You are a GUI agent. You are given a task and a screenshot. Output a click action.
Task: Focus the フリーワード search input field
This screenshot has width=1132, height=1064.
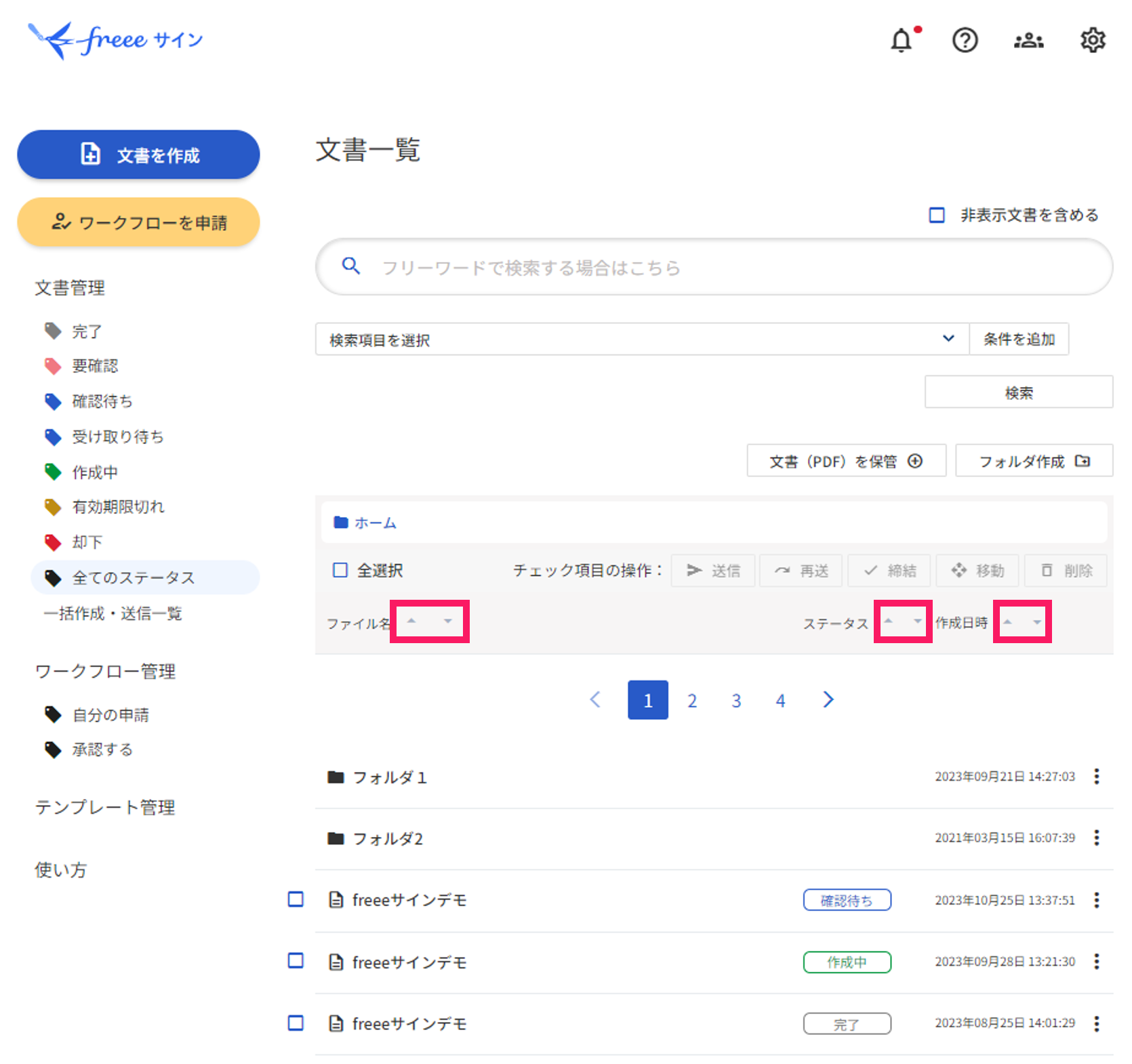point(714,266)
